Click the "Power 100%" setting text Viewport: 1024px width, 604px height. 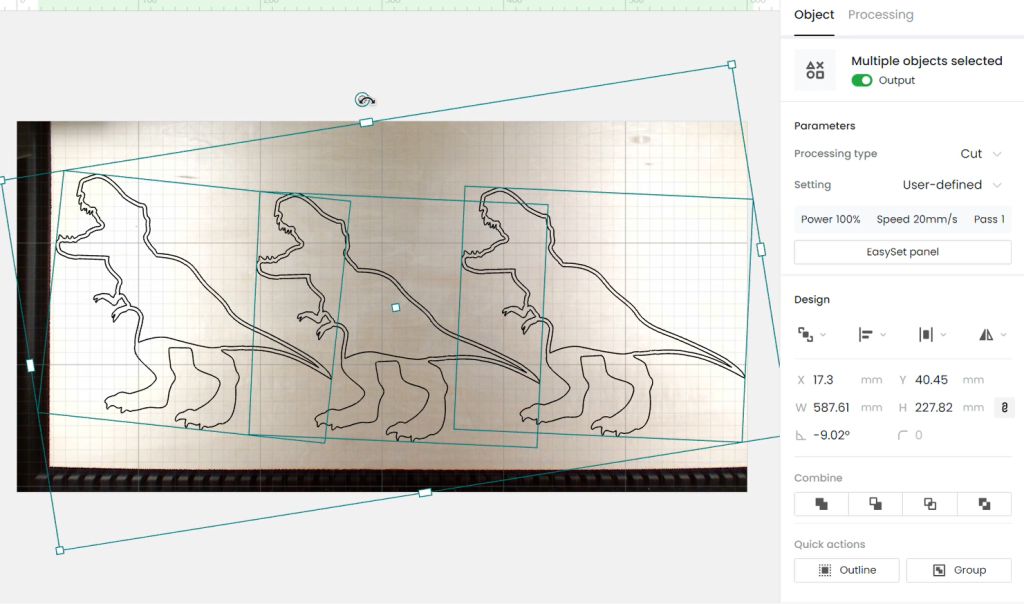tap(831, 219)
